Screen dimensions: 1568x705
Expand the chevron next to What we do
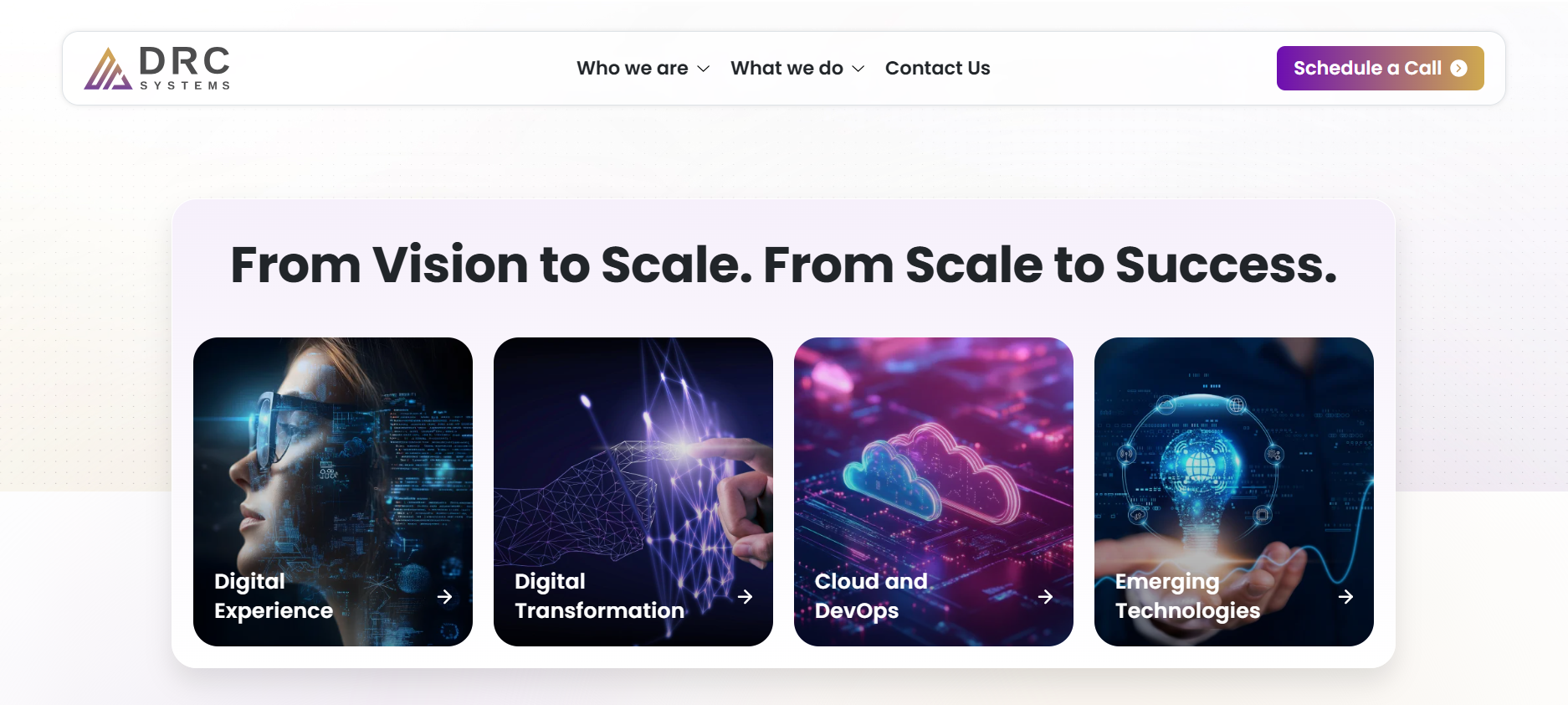858,69
